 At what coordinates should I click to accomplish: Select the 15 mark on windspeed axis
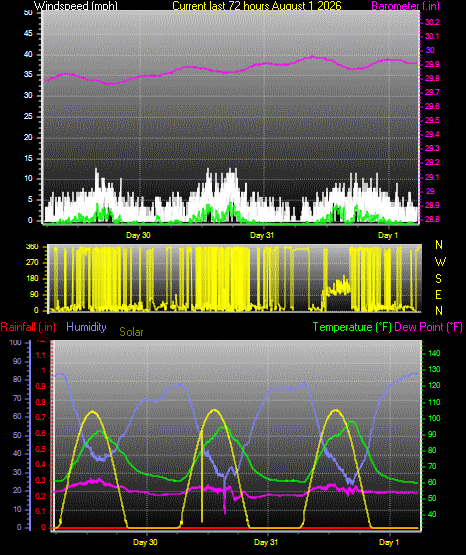pos(28,158)
